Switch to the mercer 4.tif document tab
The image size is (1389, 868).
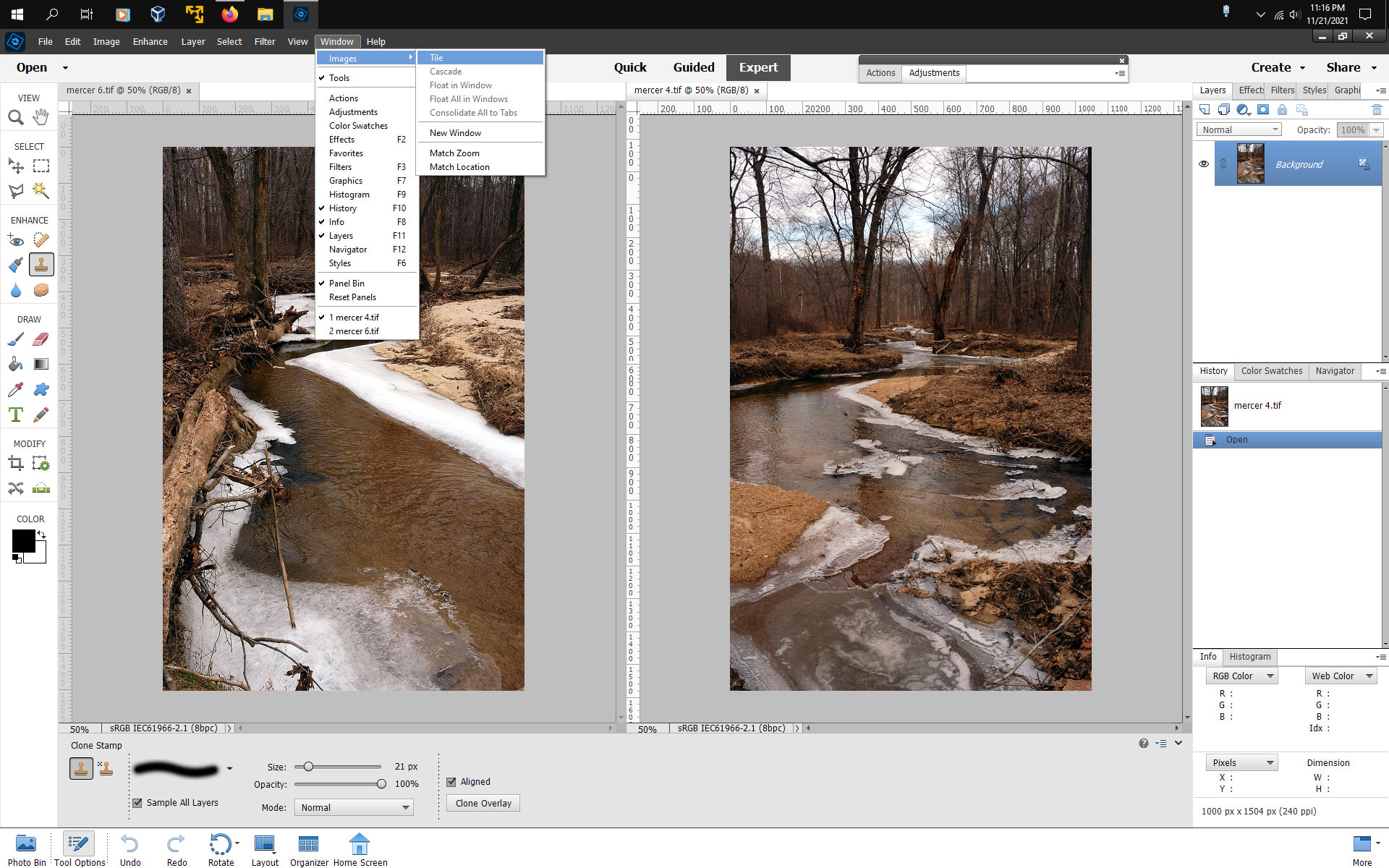(691, 90)
